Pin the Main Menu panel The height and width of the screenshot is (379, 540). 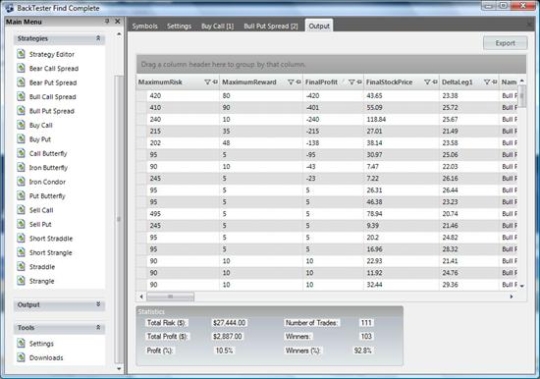107,21
